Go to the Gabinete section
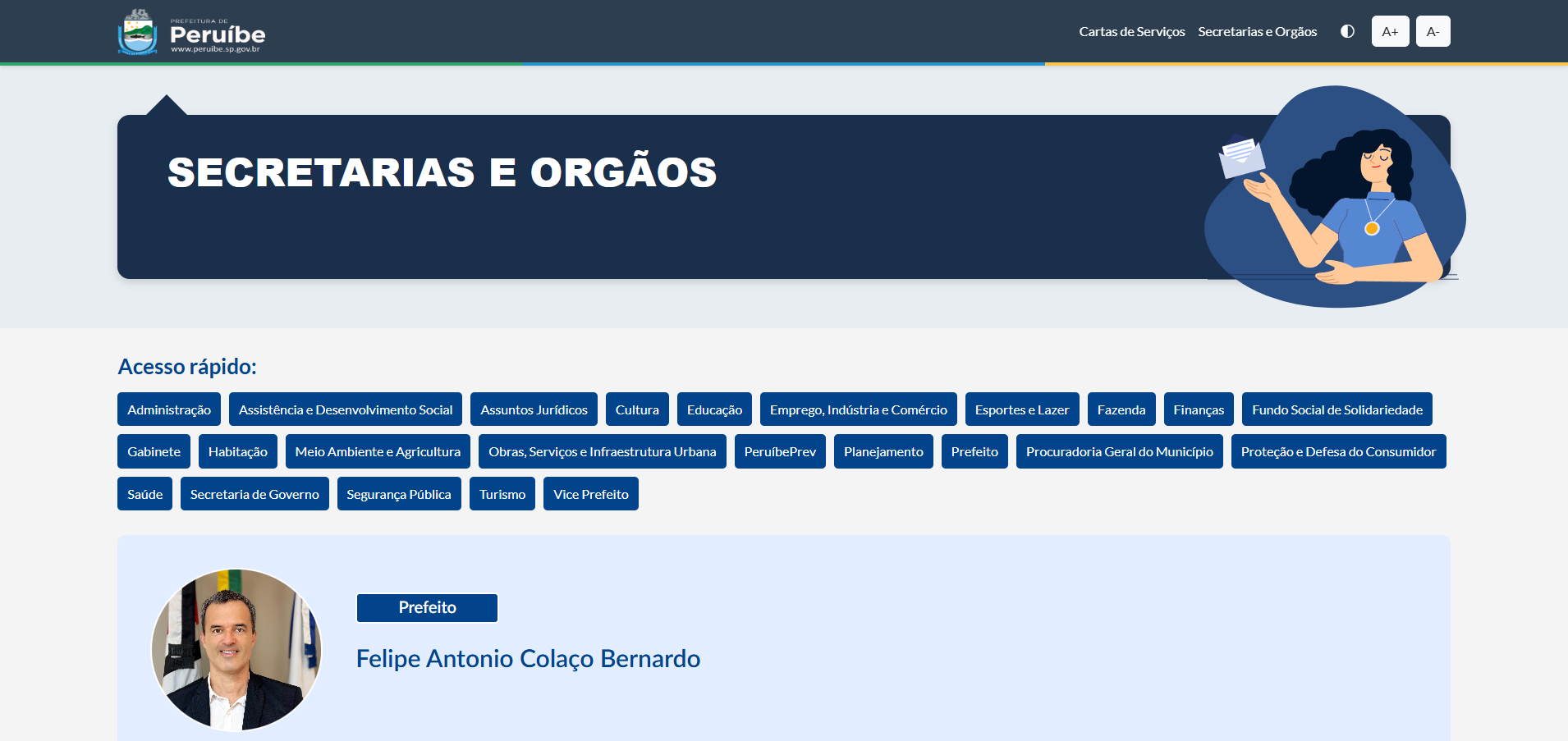 pos(154,451)
